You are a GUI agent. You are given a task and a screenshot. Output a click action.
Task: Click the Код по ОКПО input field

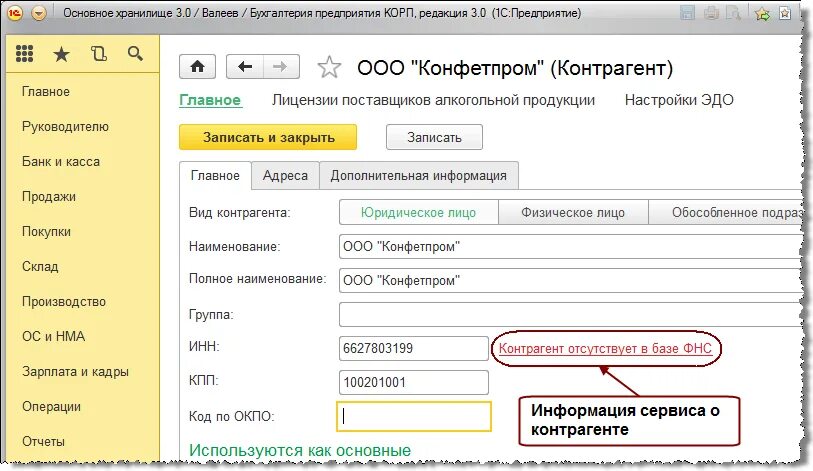pyautogui.click(x=414, y=417)
